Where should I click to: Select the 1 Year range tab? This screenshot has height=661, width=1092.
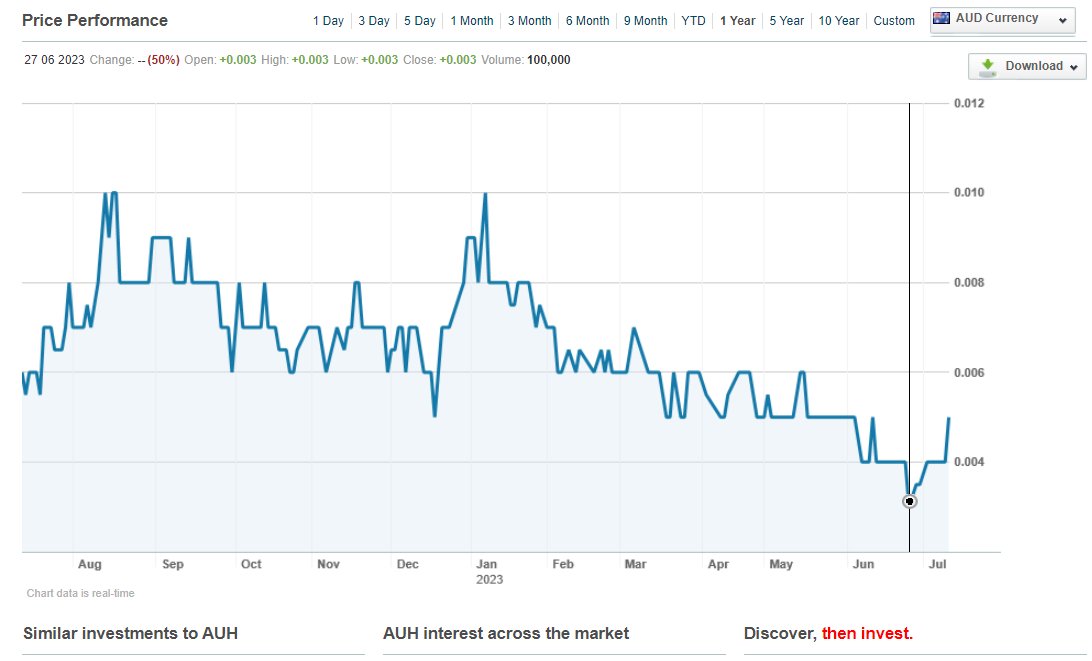738,21
